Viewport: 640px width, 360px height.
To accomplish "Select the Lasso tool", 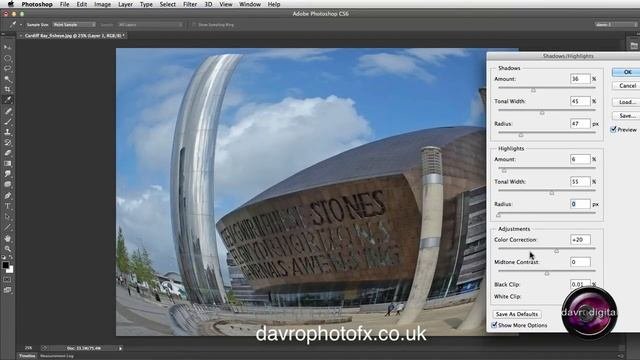I will (7, 69).
